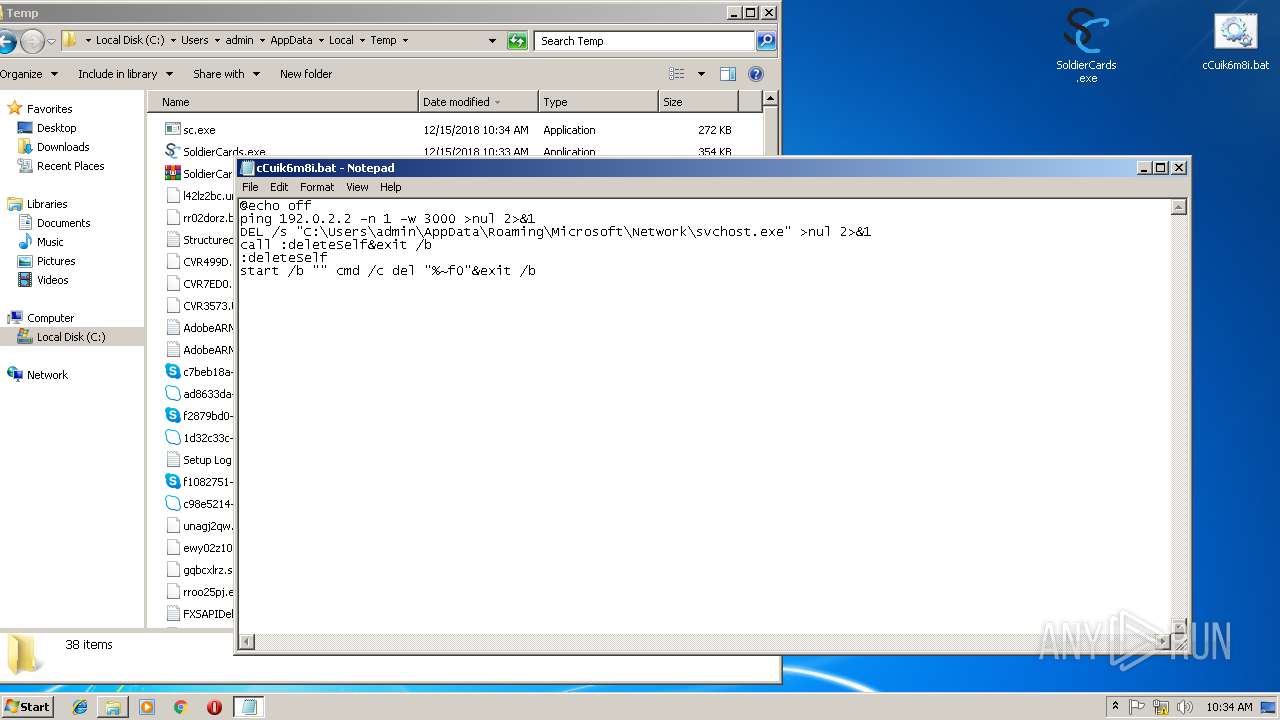Open SoldierCards.exe desktop shortcut

[x=1086, y=45]
